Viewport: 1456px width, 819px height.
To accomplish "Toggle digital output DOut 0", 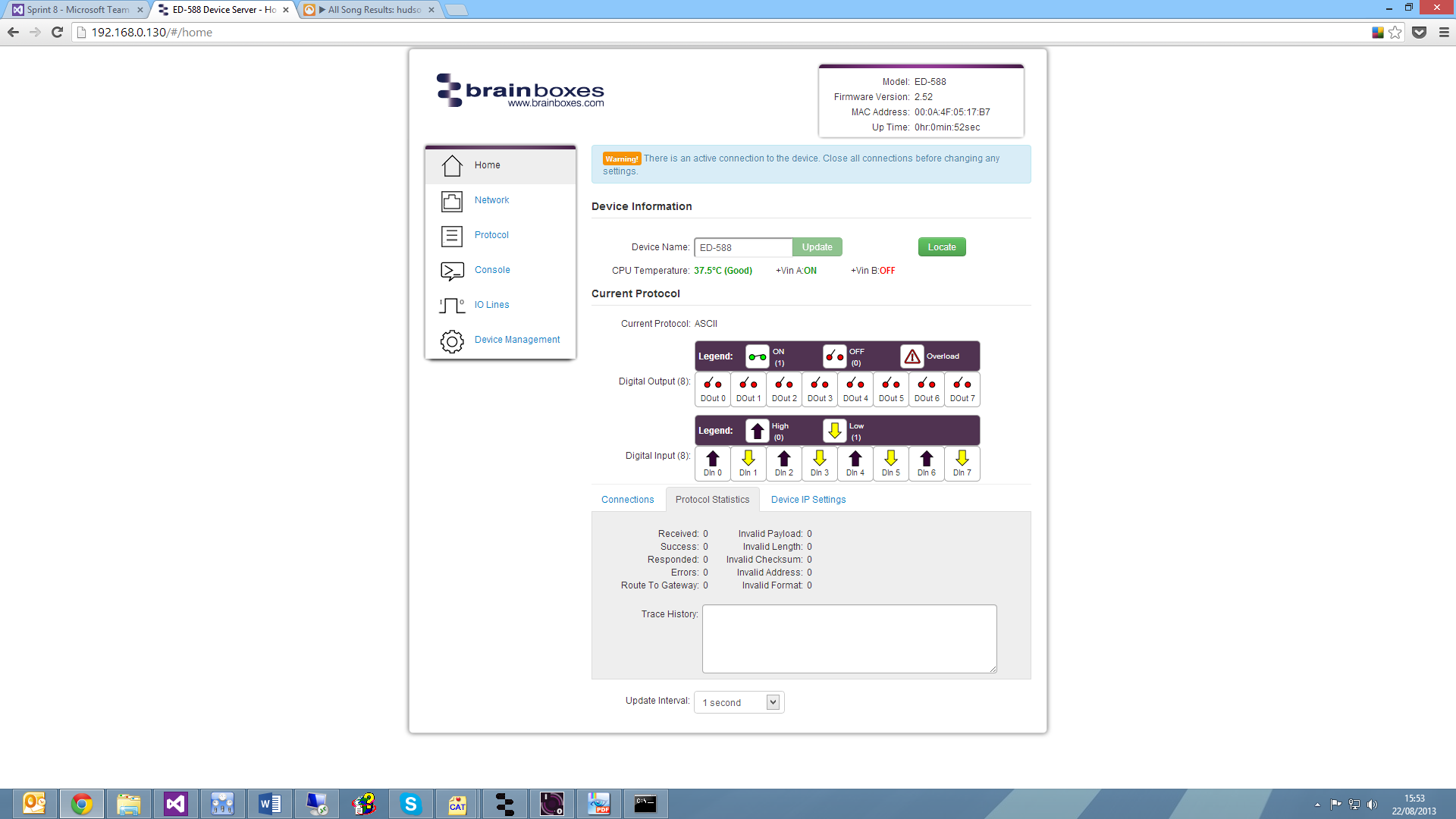I will (713, 389).
